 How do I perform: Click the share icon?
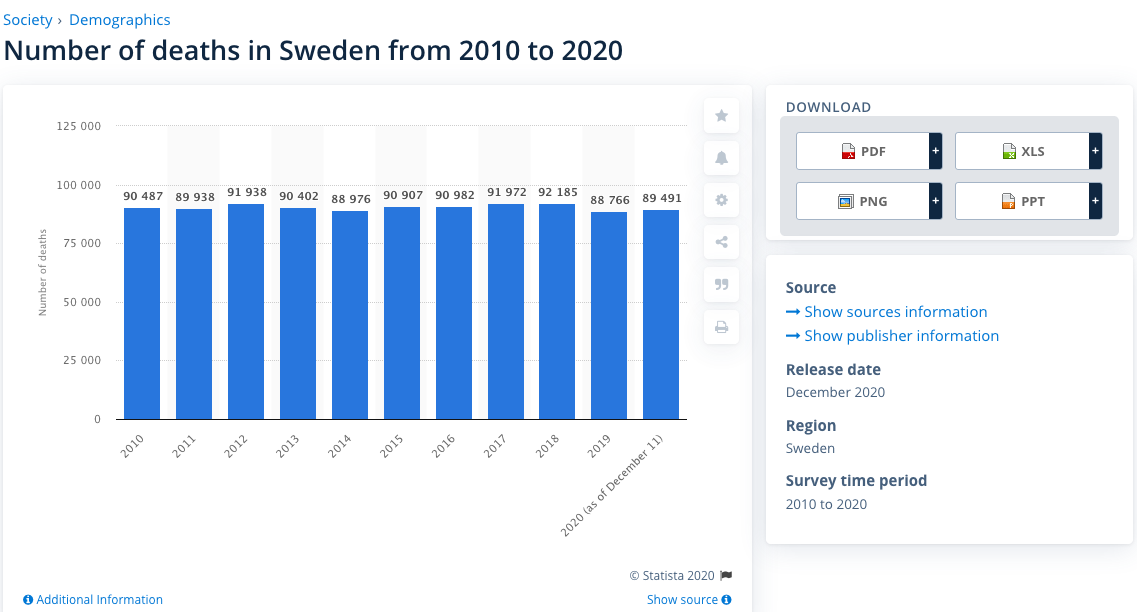pyautogui.click(x=721, y=242)
